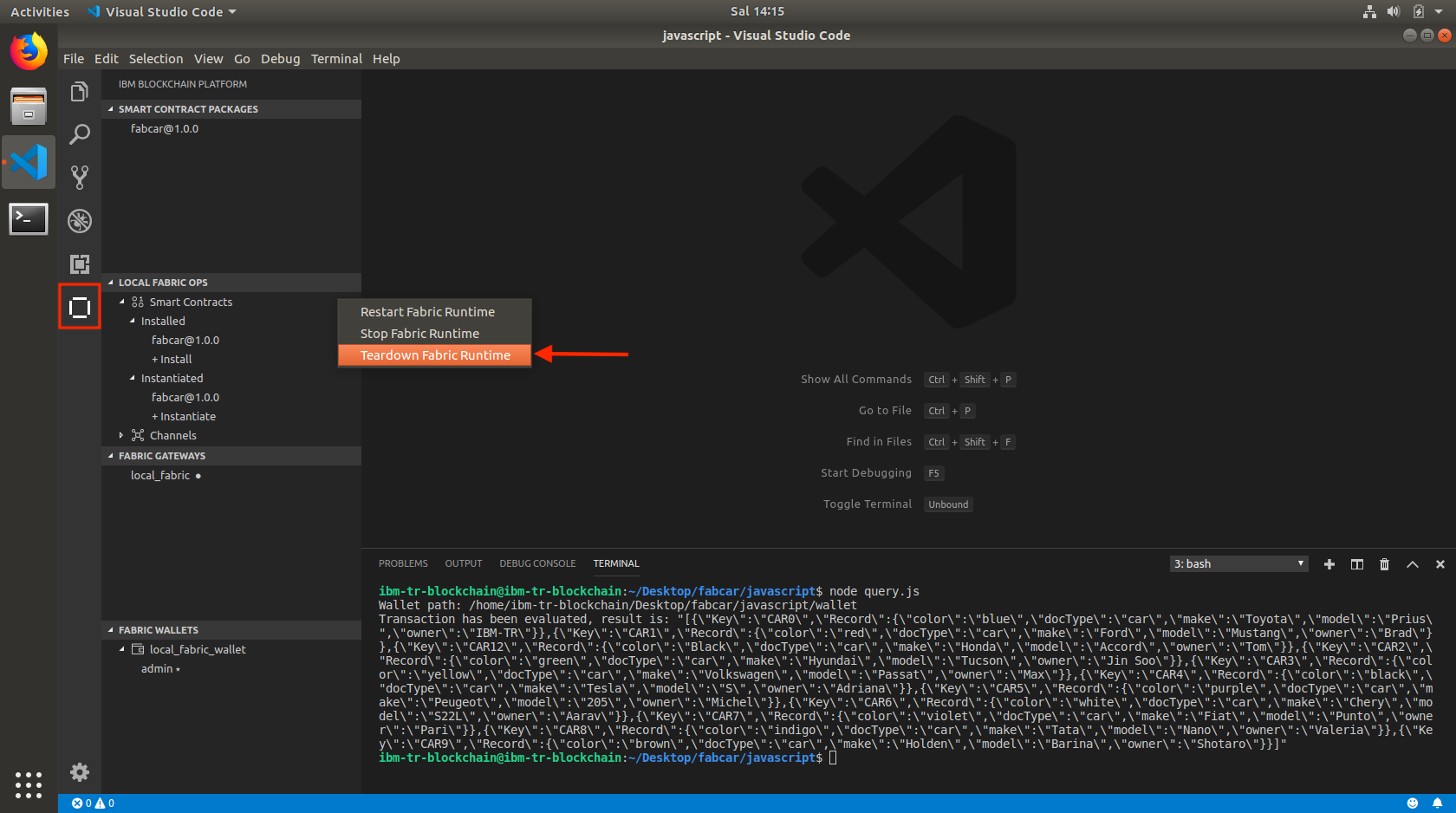Switch to the Output tab

tap(464, 563)
